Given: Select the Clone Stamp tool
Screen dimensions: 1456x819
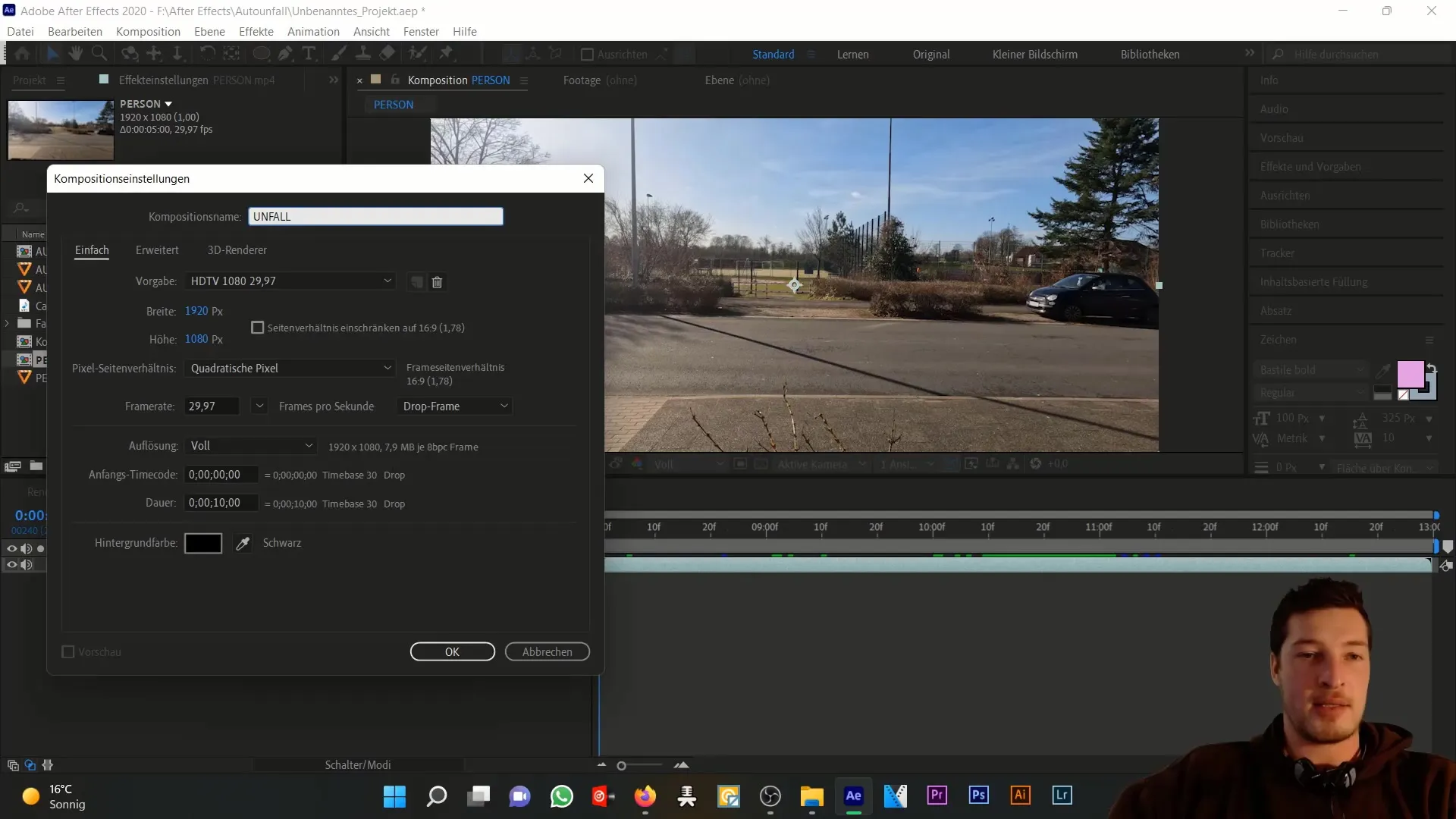Looking at the screenshot, I should point(363,54).
